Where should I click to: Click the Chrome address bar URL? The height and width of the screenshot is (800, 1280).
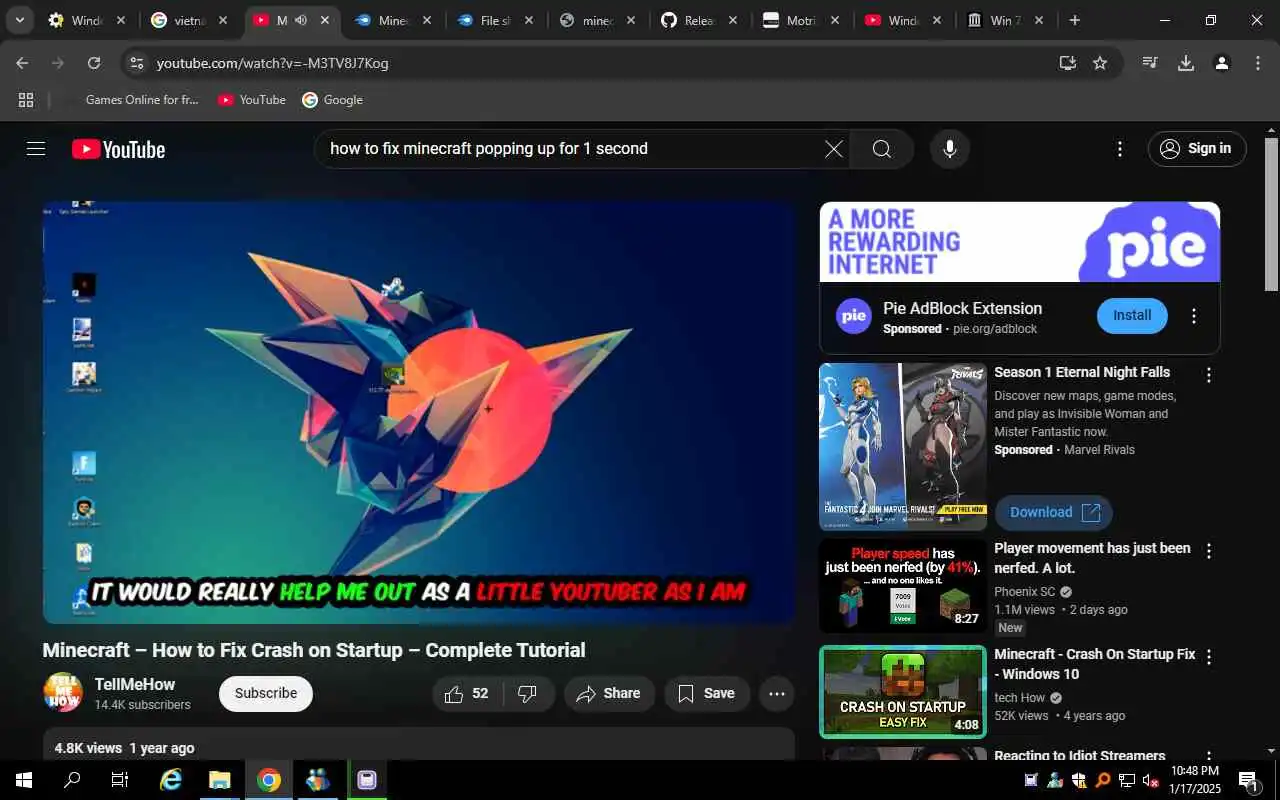click(x=273, y=63)
